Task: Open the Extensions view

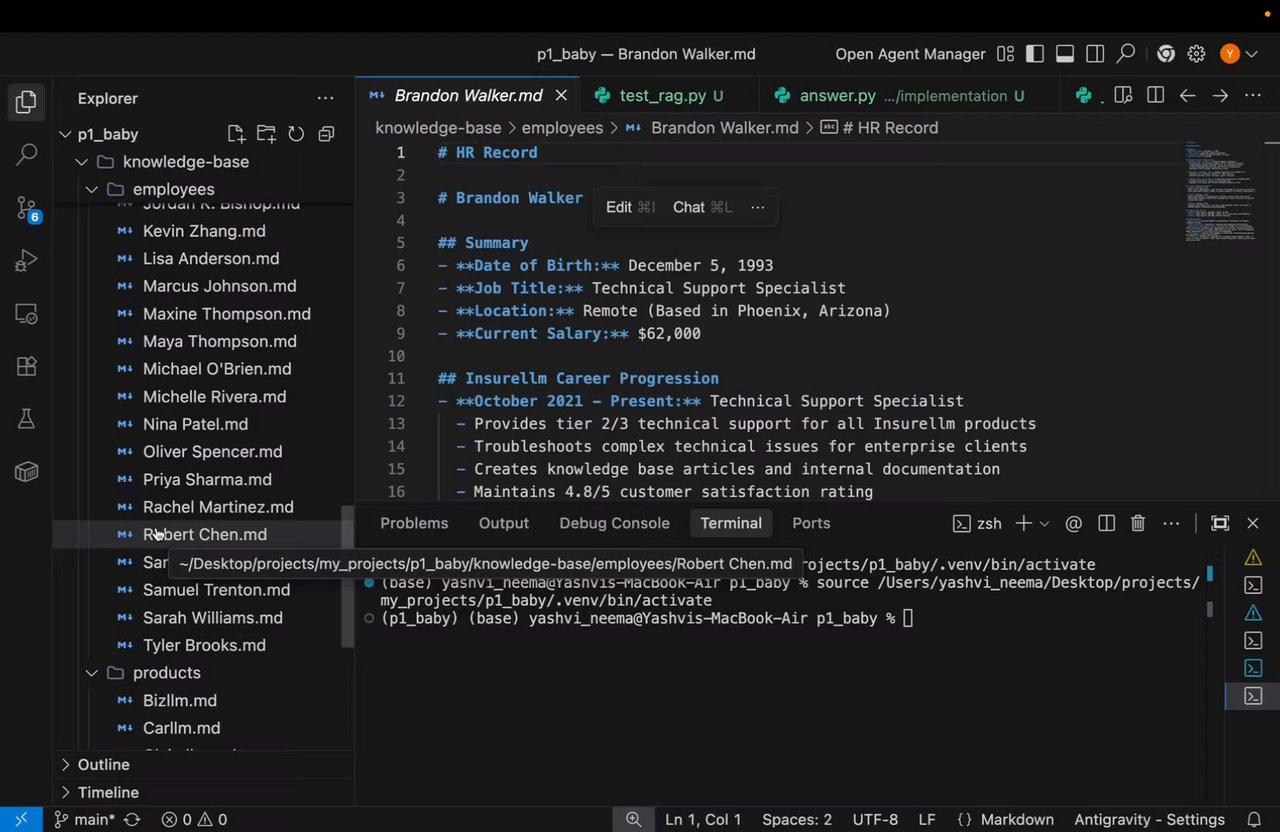Action: point(27,367)
